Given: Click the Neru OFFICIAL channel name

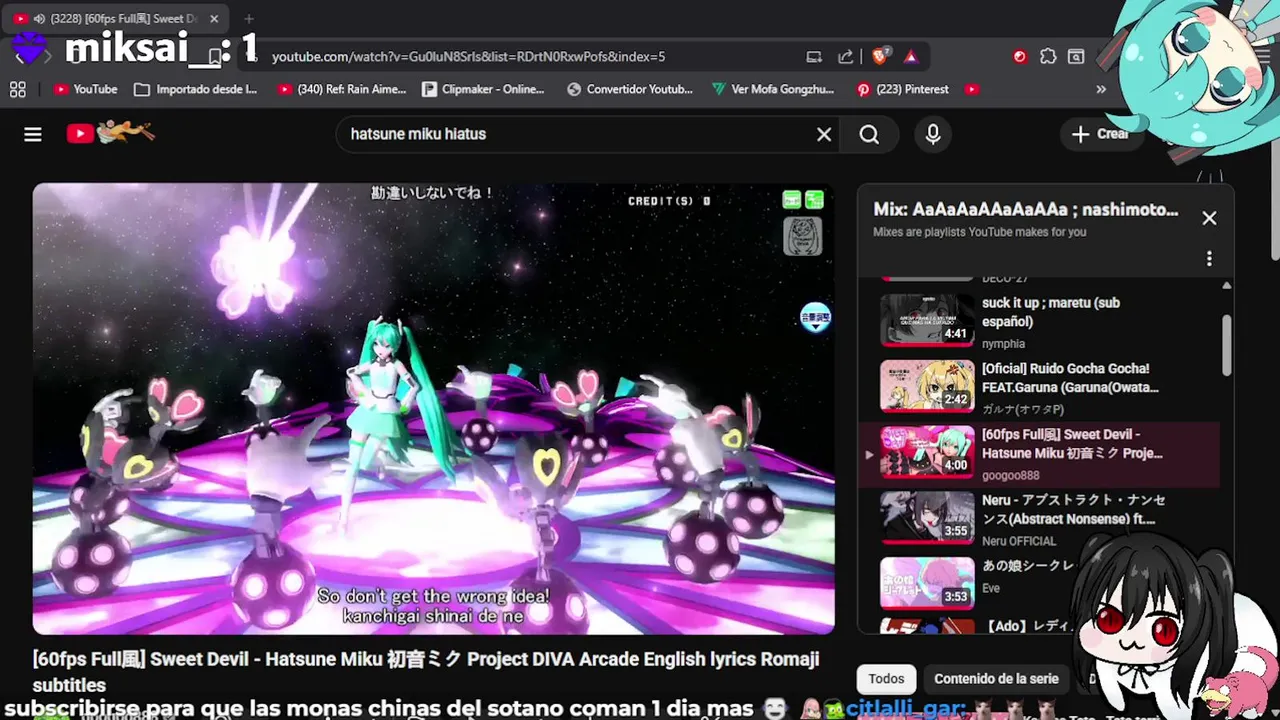Looking at the screenshot, I should click(x=1019, y=541).
